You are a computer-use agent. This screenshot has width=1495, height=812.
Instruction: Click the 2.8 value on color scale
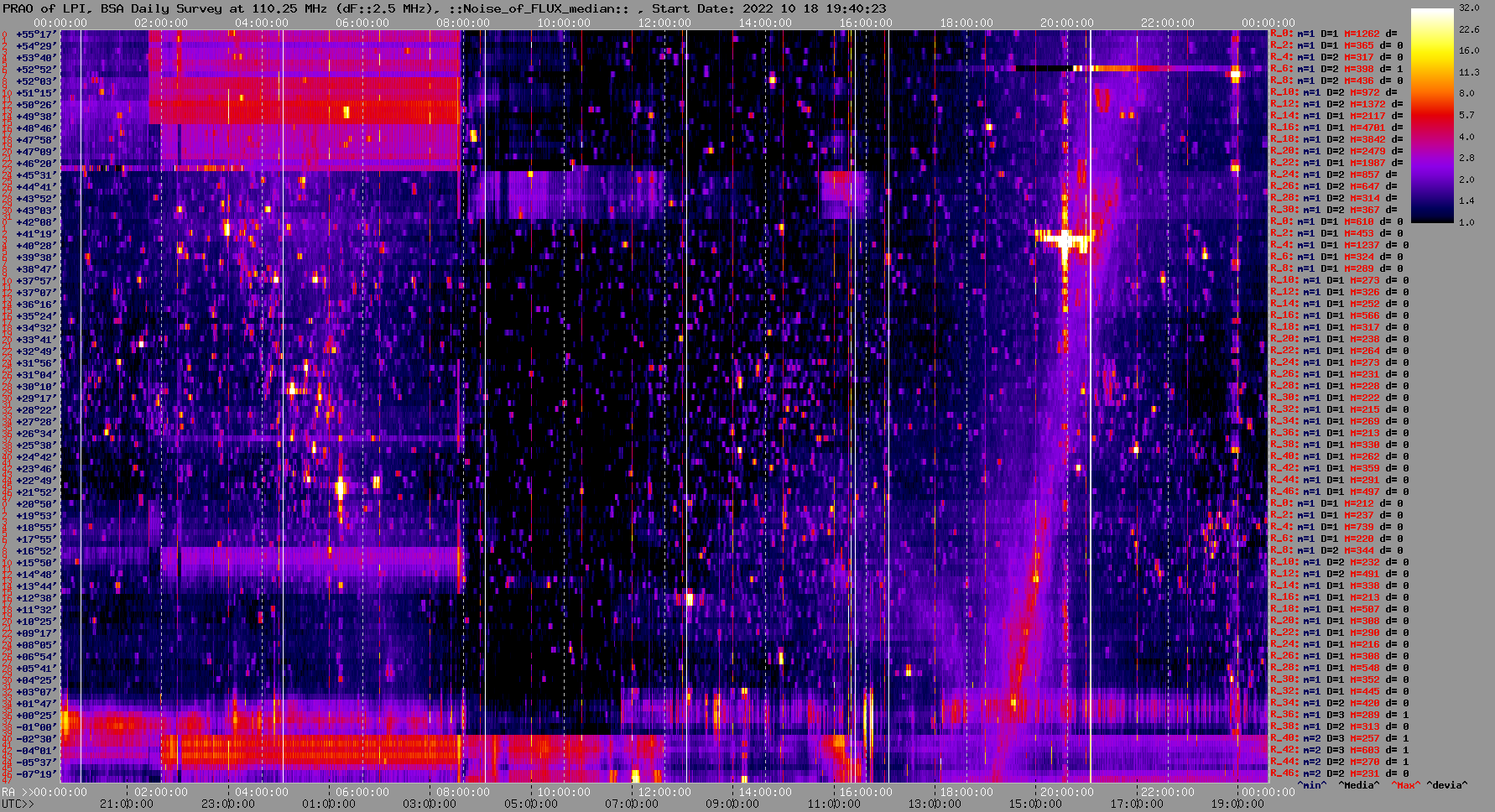coord(1466,158)
